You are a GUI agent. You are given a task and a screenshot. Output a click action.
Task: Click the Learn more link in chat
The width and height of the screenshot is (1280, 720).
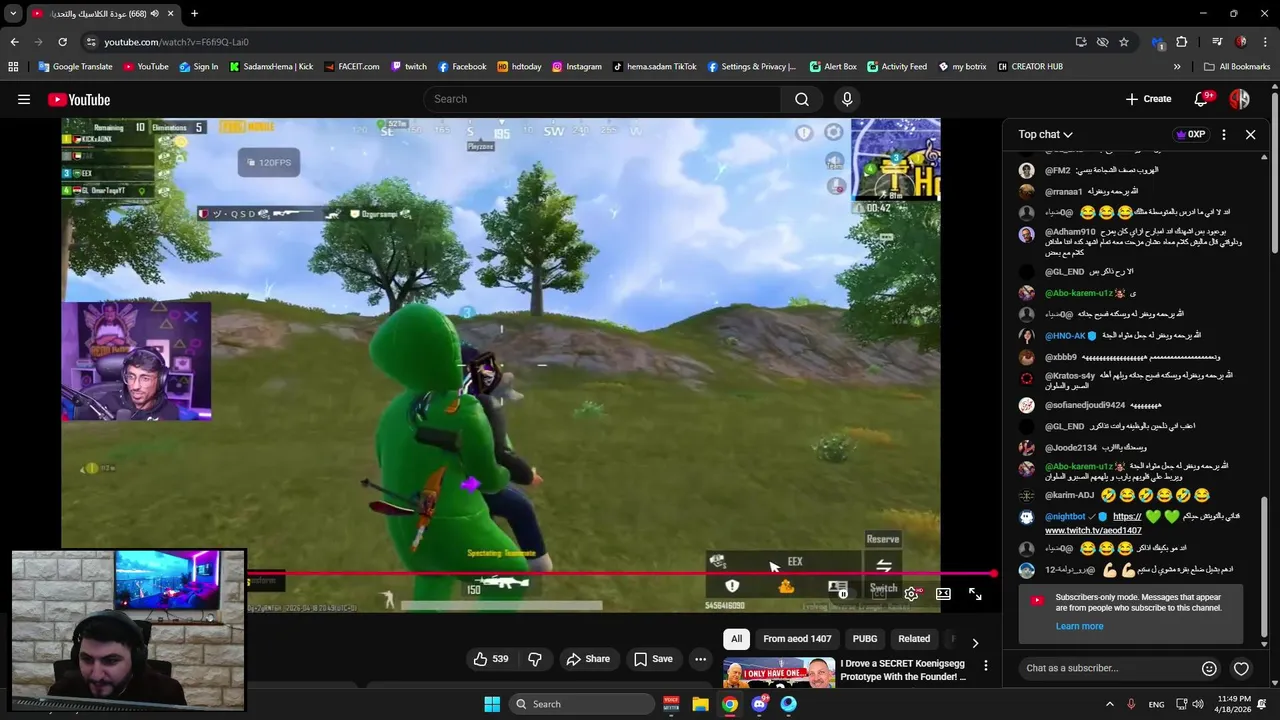pyautogui.click(x=1079, y=626)
